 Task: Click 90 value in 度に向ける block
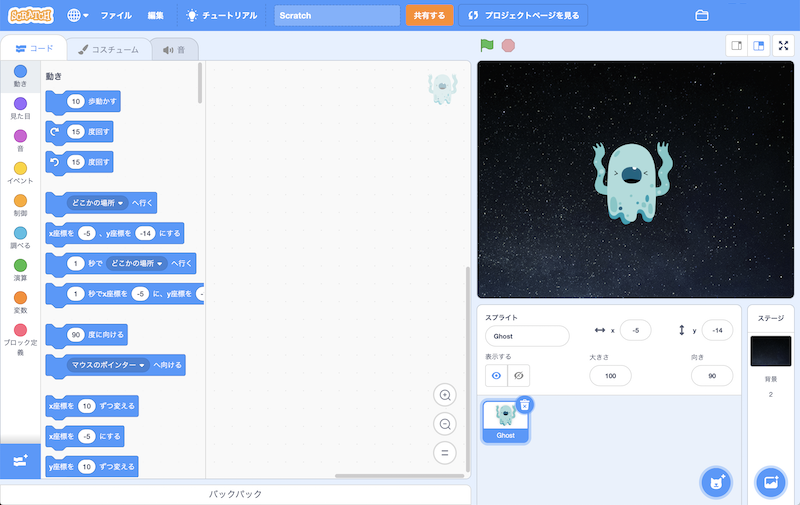click(x=76, y=335)
